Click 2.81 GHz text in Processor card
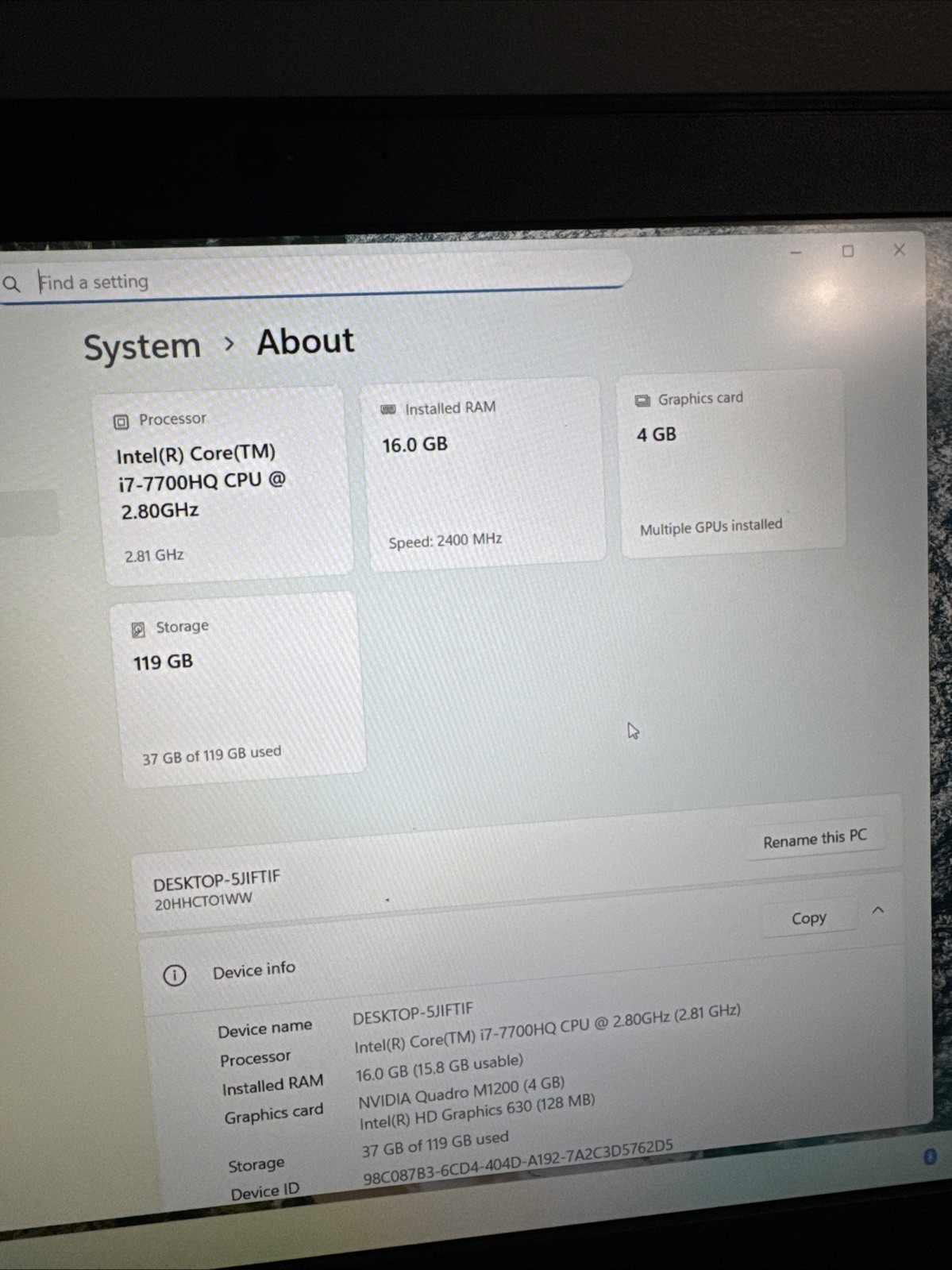This screenshot has height=1270, width=952. pyautogui.click(x=154, y=555)
